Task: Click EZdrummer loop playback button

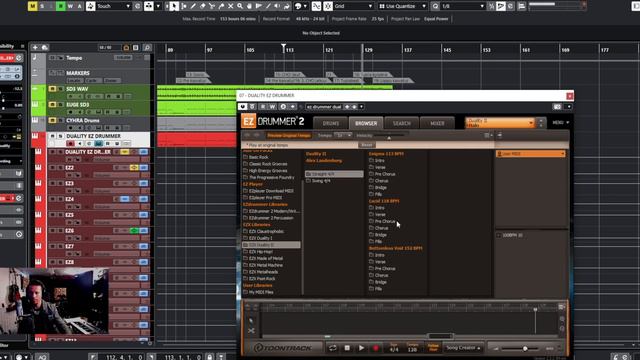Action: [333, 348]
